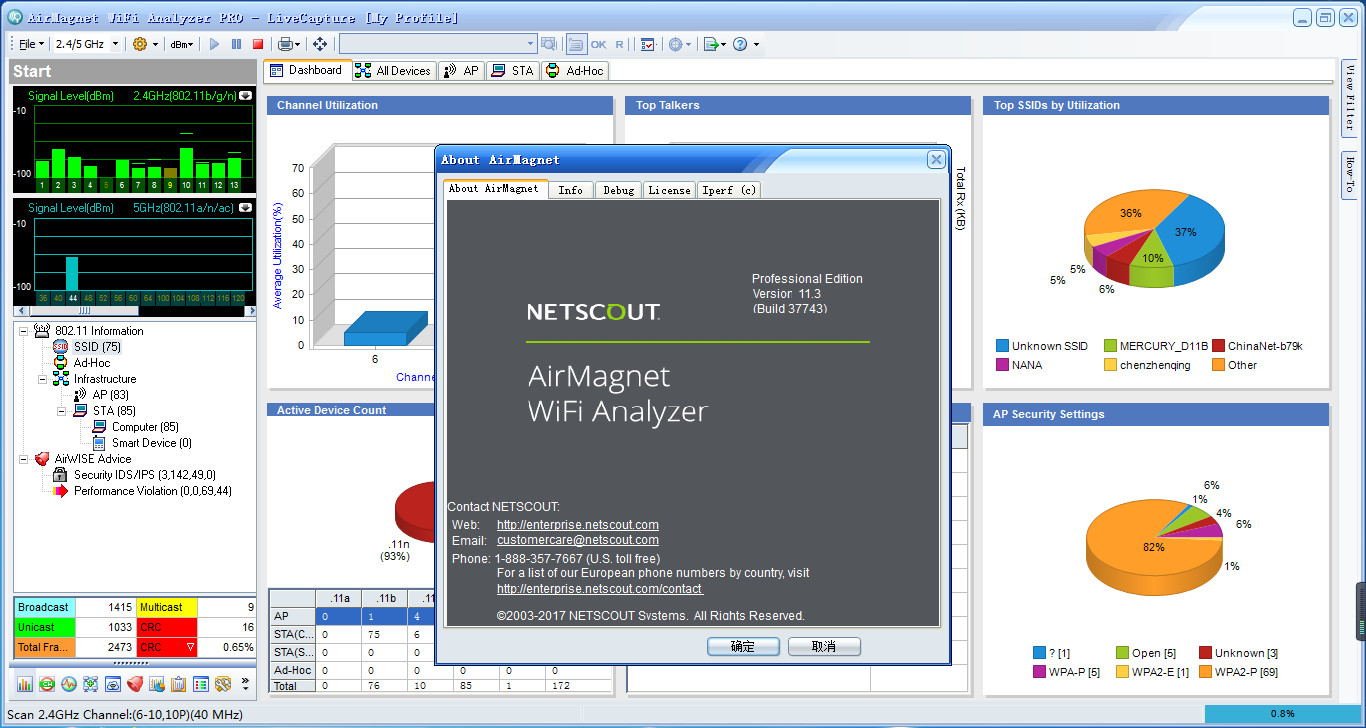Select the License tab in About dialog
The width and height of the screenshot is (1366, 728).
point(669,189)
